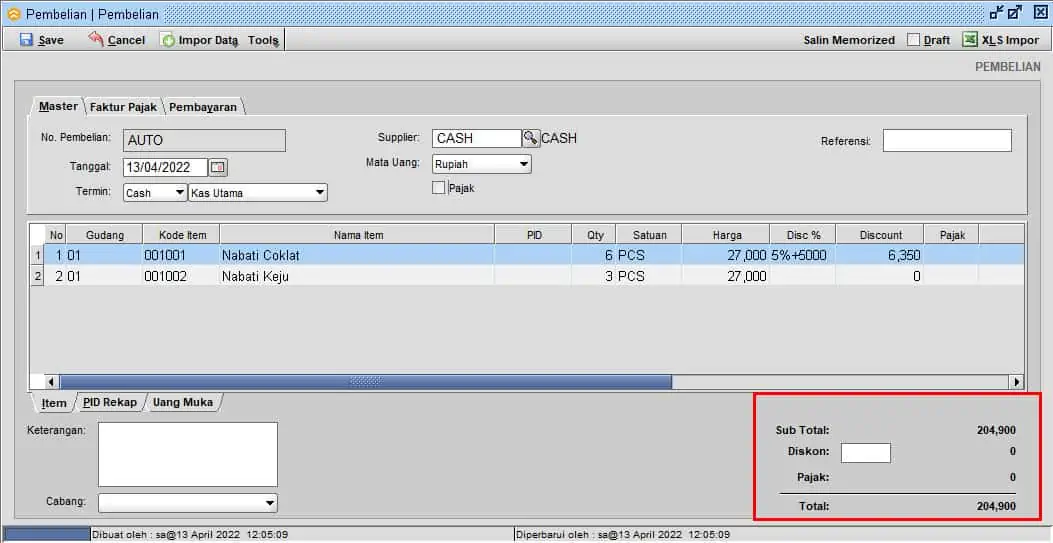This screenshot has width=1053, height=543.
Task: Click the Cancel red arrow icon
Action: click(x=96, y=39)
